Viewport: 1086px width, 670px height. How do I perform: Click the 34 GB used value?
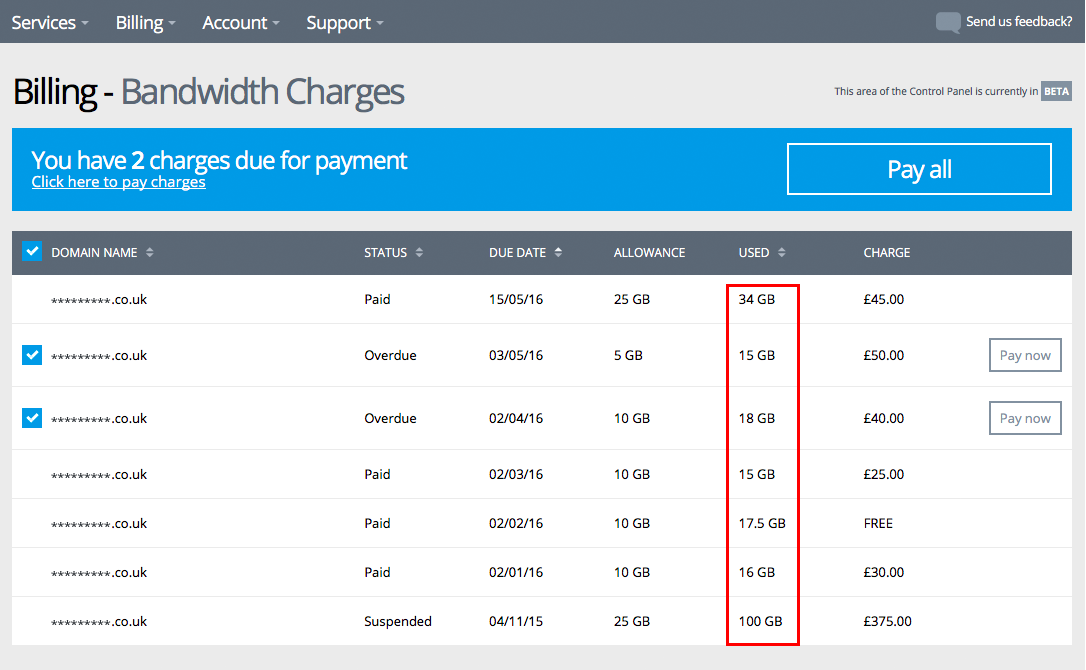[x=756, y=299]
